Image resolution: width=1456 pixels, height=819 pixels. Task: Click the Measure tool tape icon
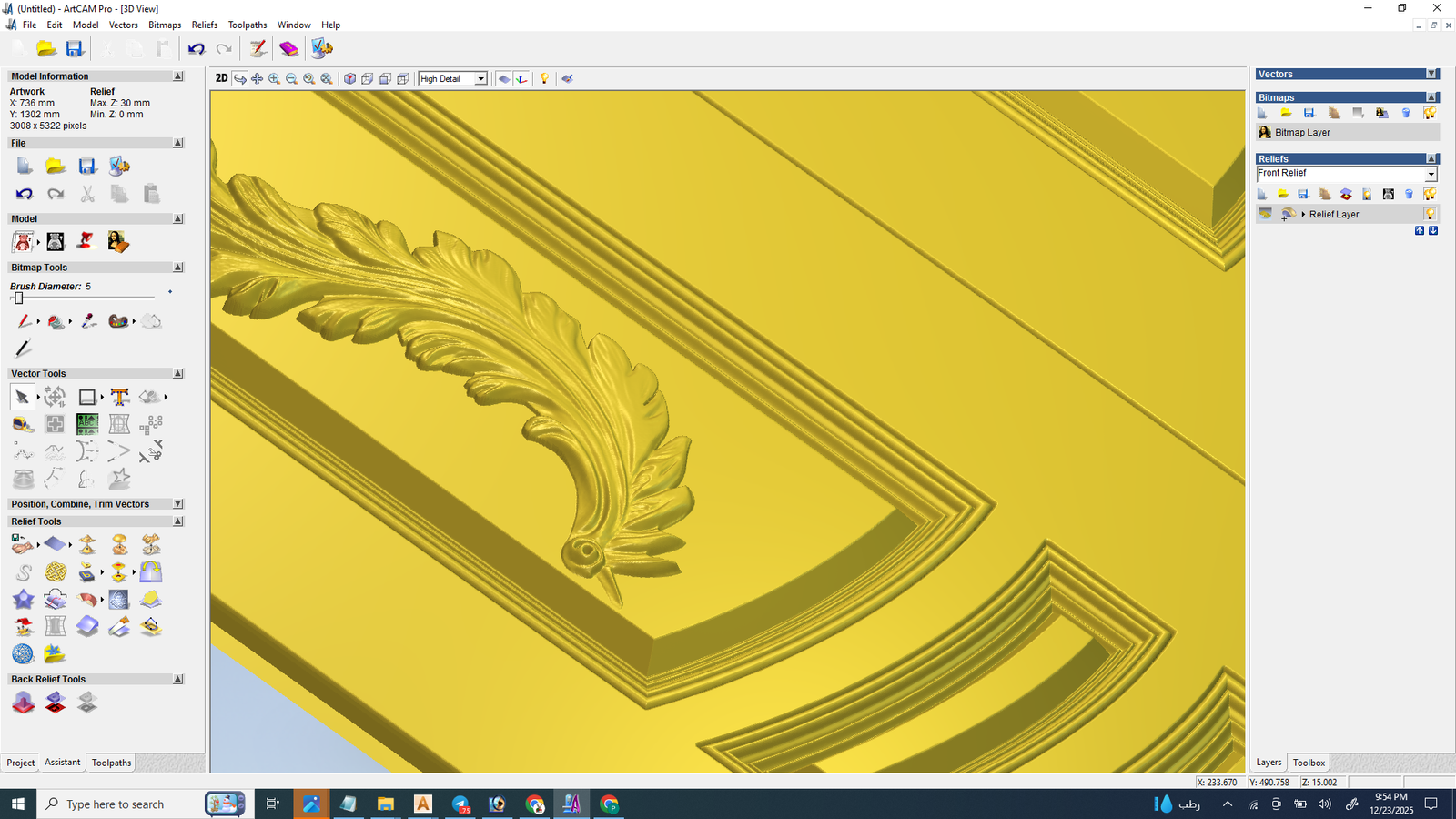coord(24,425)
